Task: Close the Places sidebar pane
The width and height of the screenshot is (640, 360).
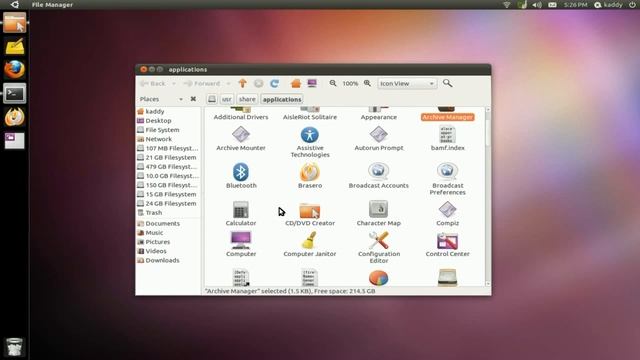Action: [x=193, y=99]
